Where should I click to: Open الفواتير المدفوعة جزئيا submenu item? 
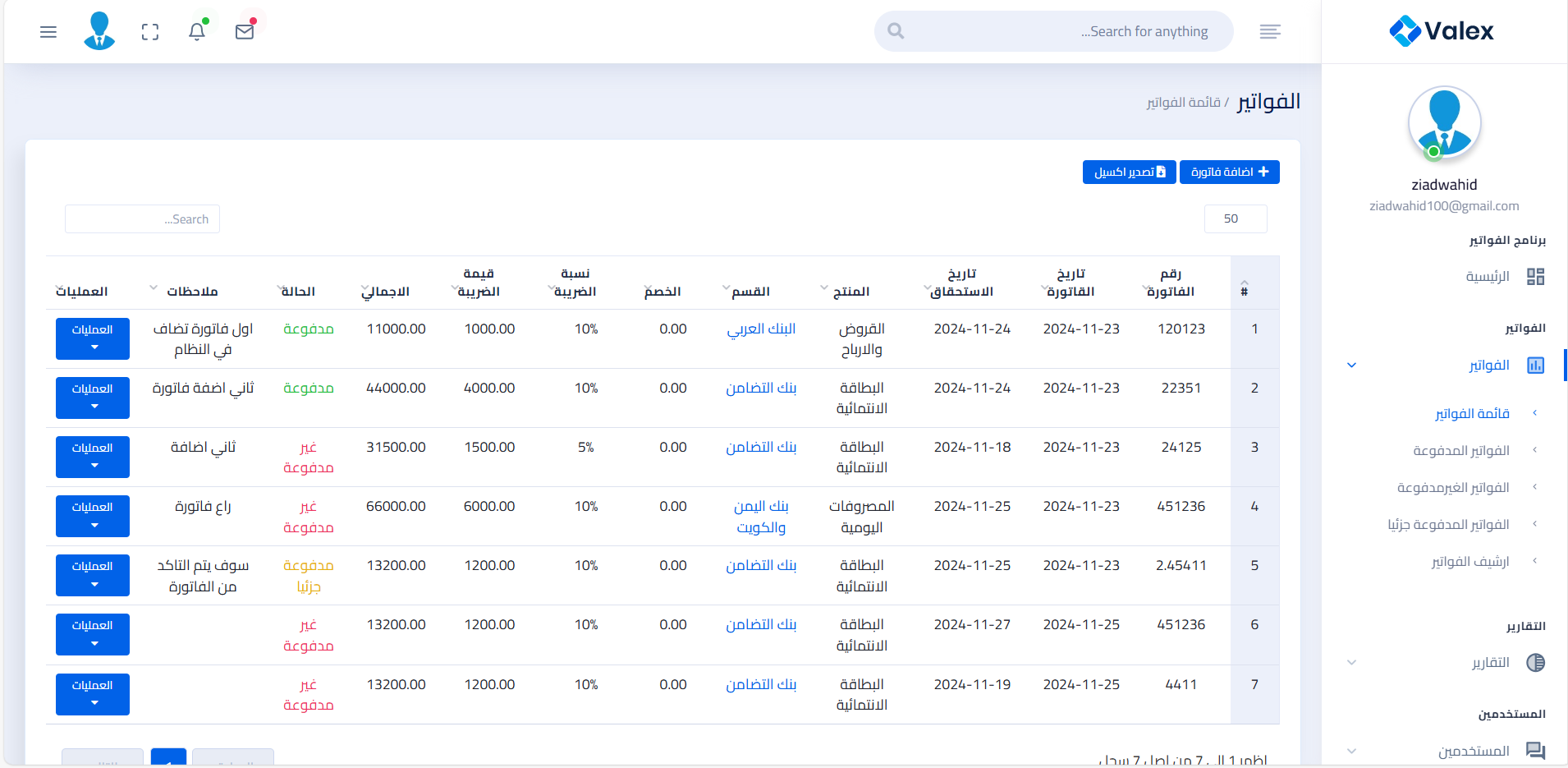[x=1448, y=524]
